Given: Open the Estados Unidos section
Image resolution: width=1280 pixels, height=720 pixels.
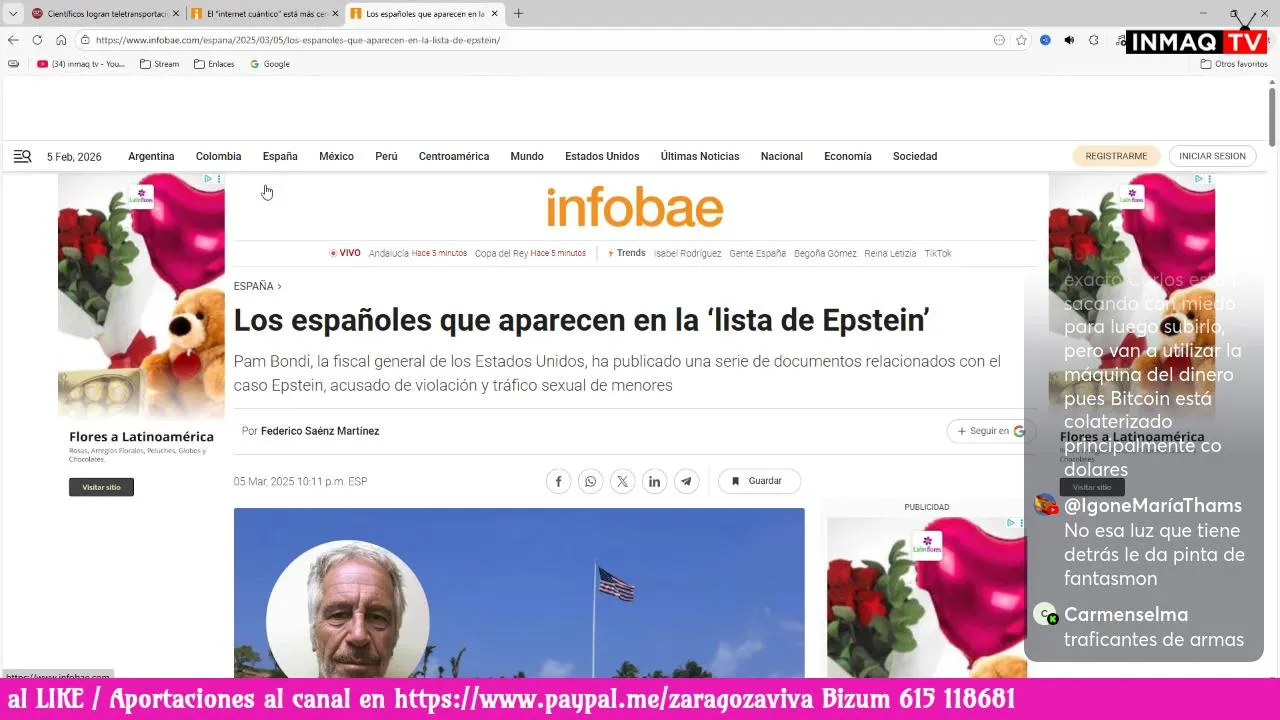Looking at the screenshot, I should [602, 156].
